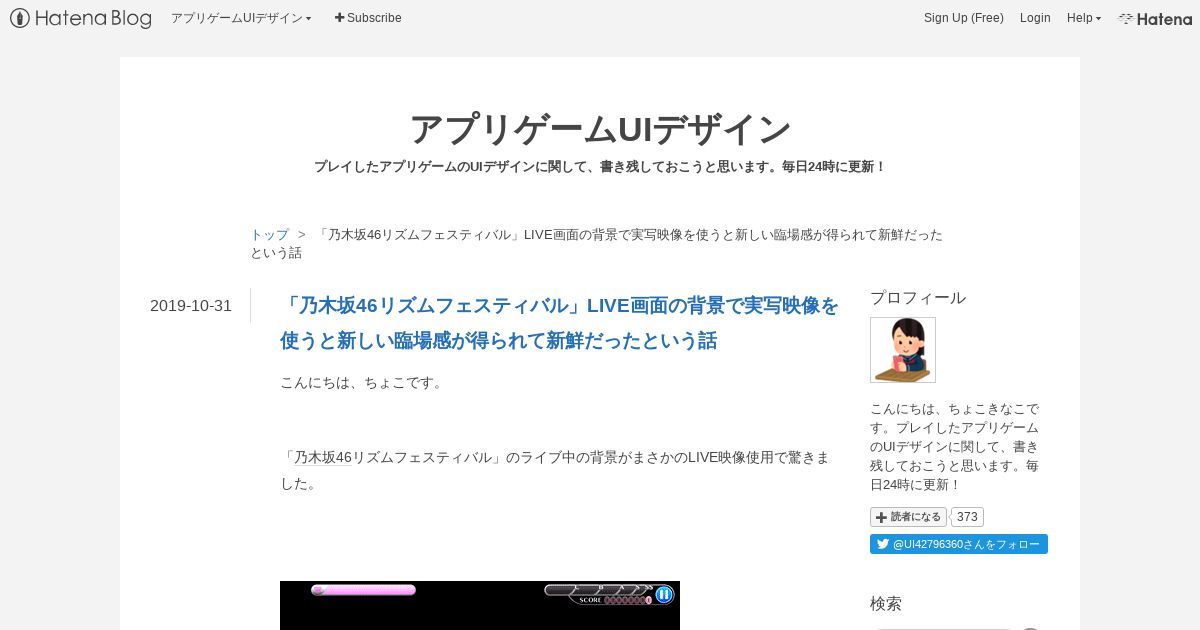The image size is (1200, 630).
Task: Click the game screenshot image in article
Action: point(480,605)
